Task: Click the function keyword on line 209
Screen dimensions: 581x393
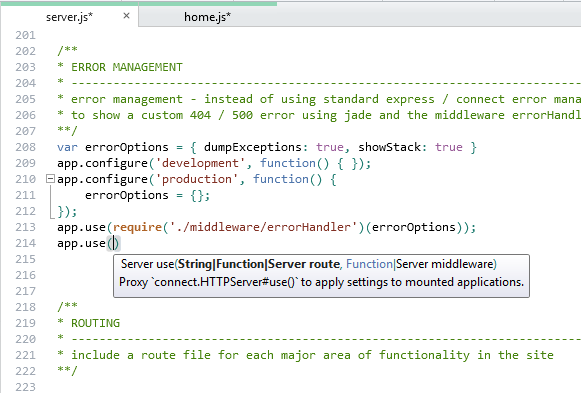Action: point(288,163)
